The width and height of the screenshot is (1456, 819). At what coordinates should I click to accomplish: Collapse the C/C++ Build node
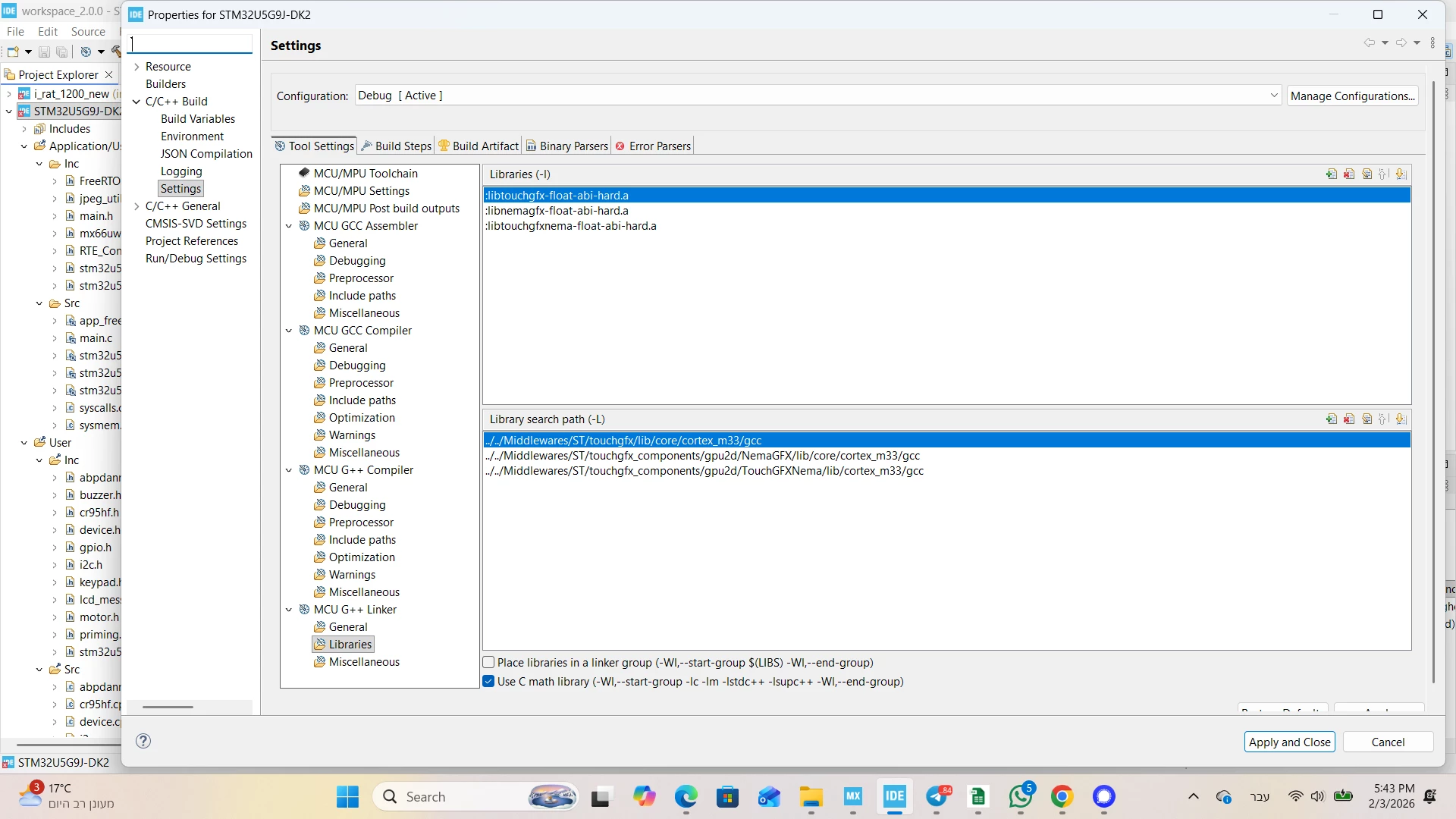pos(136,102)
